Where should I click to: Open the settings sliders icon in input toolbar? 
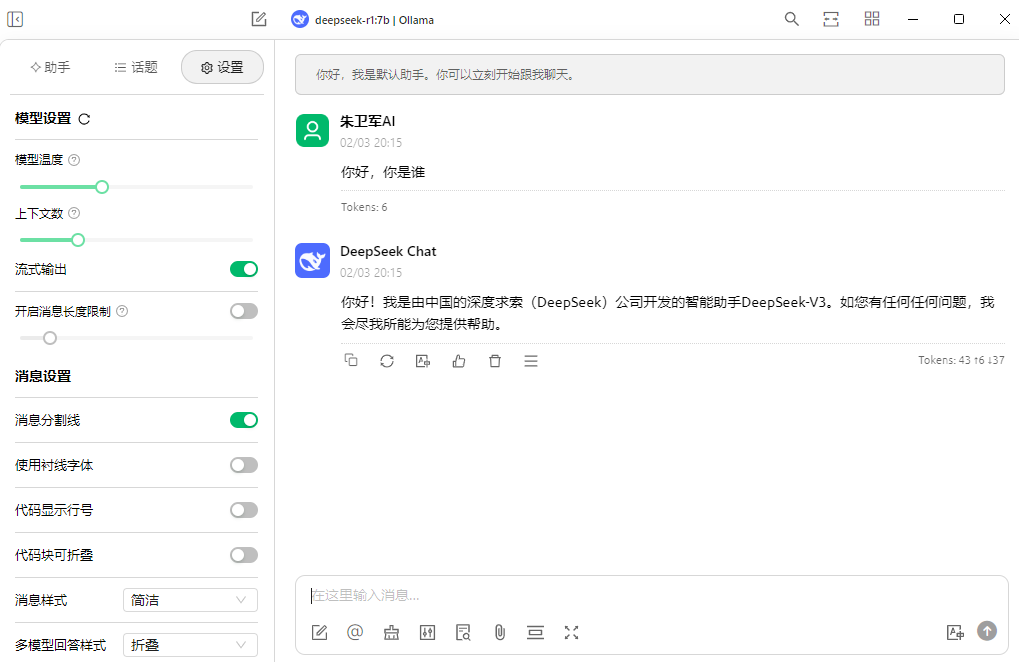coord(427,632)
